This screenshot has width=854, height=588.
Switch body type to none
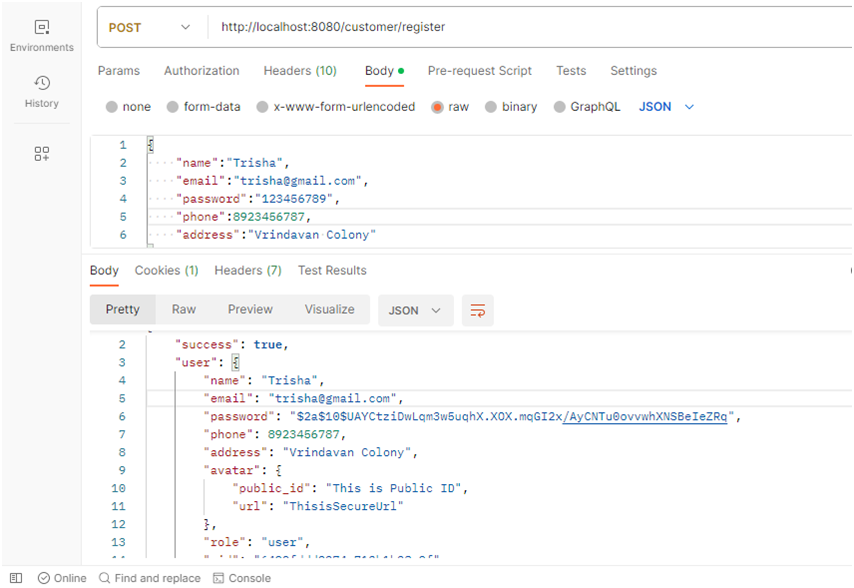pos(128,106)
